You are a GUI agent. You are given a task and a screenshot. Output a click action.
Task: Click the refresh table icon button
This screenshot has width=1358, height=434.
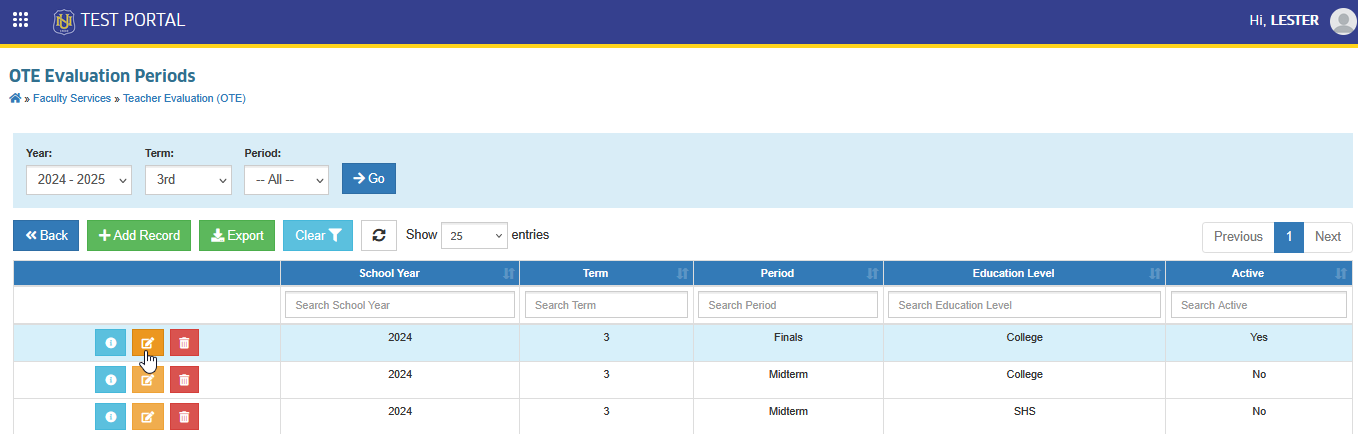click(x=379, y=235)
